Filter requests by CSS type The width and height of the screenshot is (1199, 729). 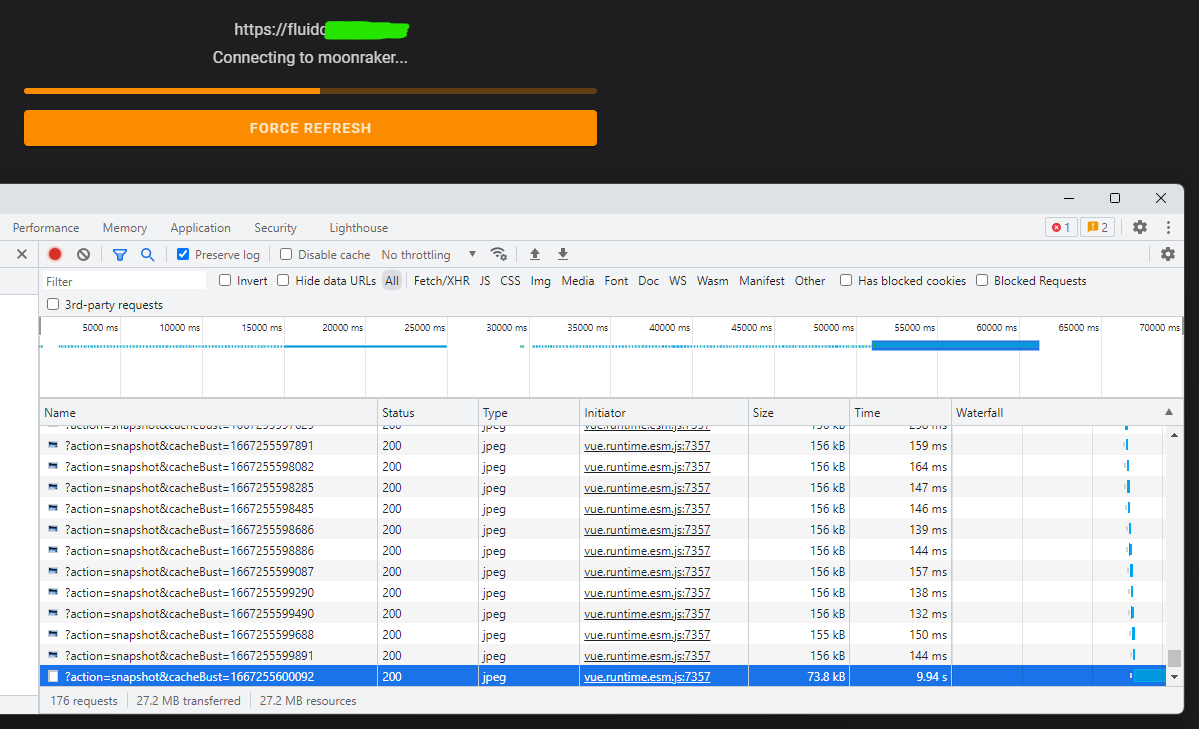tap(510, 281)
